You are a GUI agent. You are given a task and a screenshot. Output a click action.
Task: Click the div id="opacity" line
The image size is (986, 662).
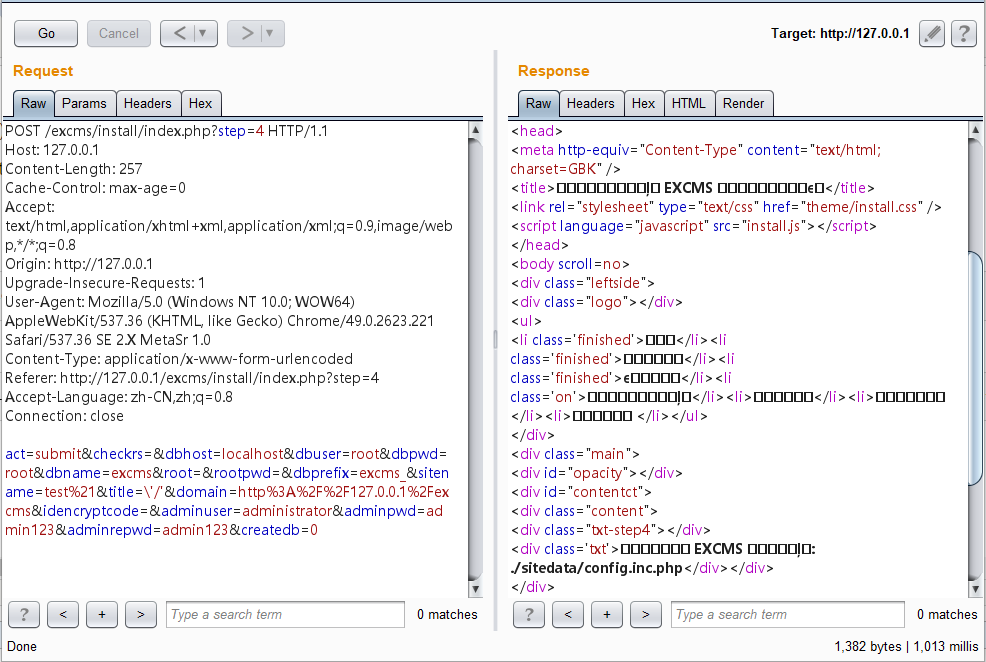tap(597, 473)
